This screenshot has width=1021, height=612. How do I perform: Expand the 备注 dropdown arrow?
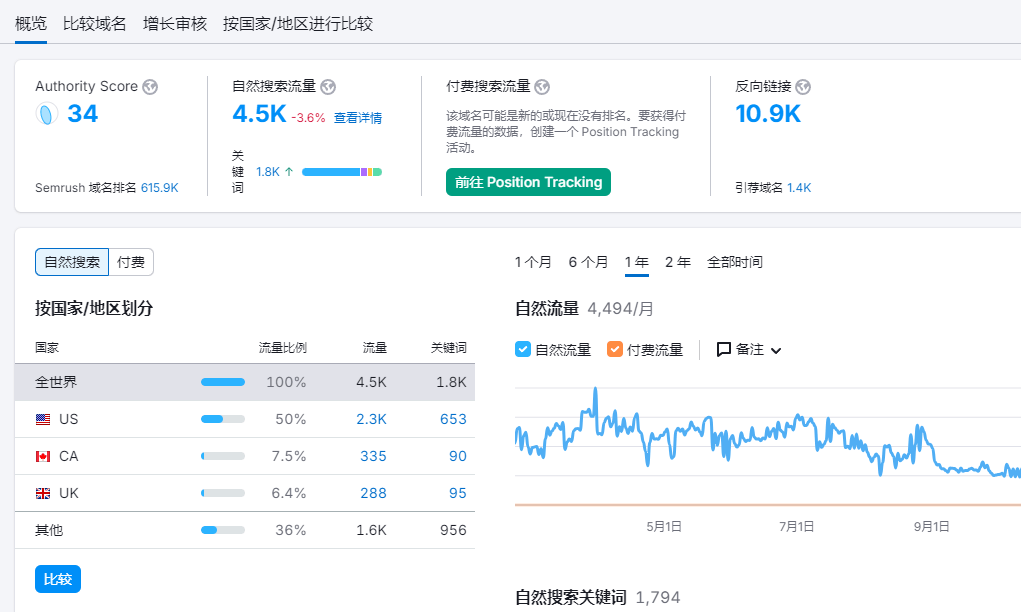776,350
